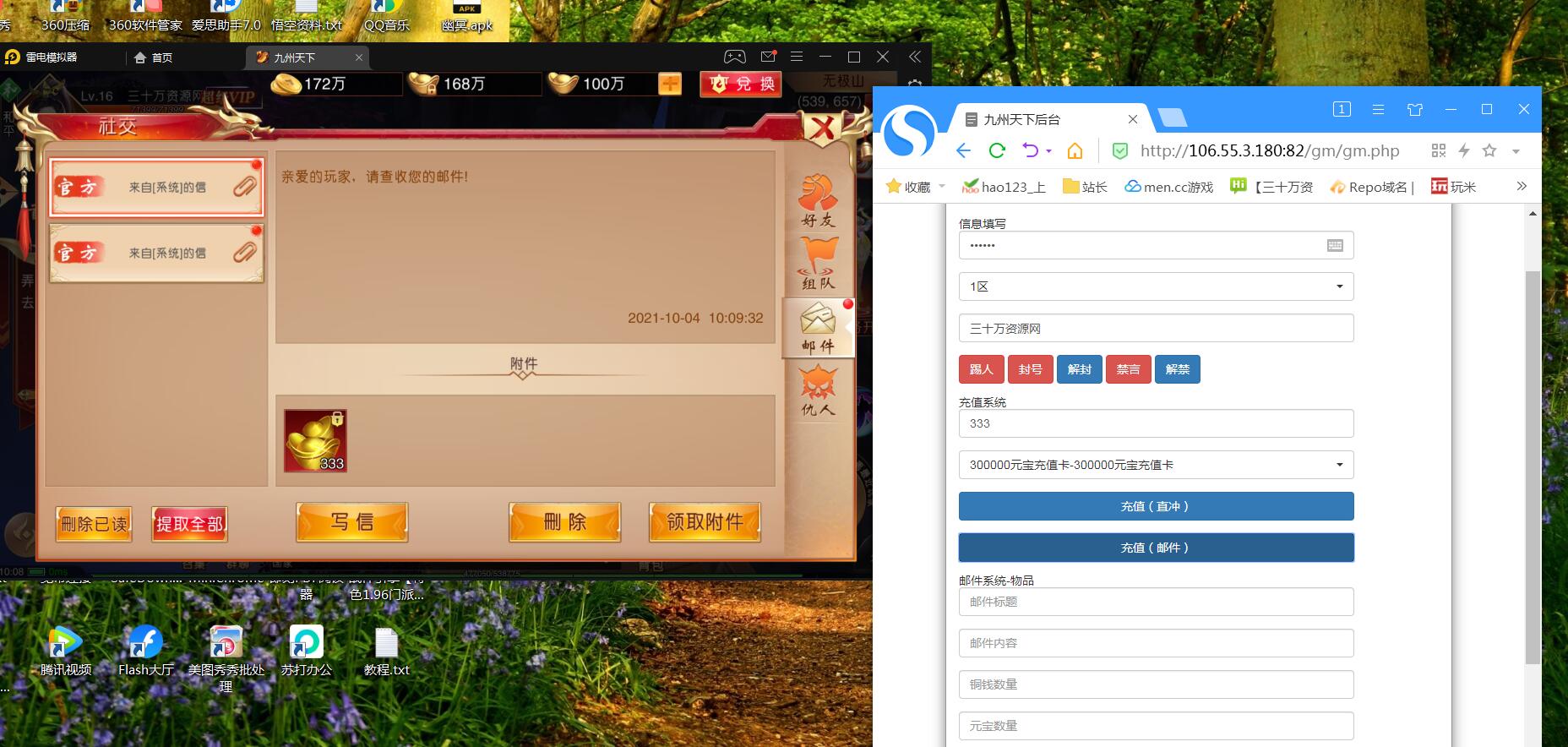
Task: Click the gold ingot attachment item 333
Action: pos(315,440)
